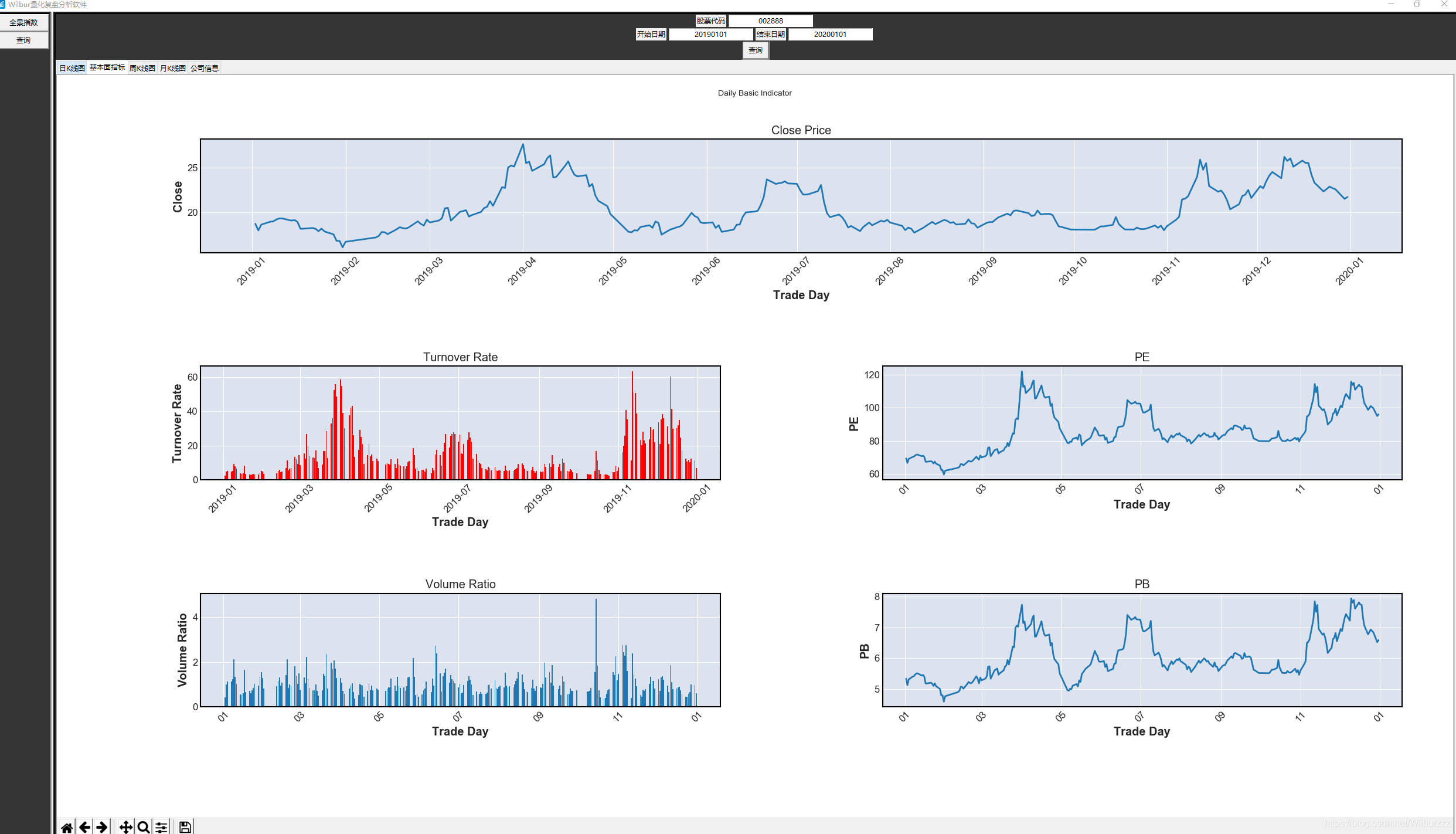
Task: Activate the pan axes tool
Action: [126, 827]
